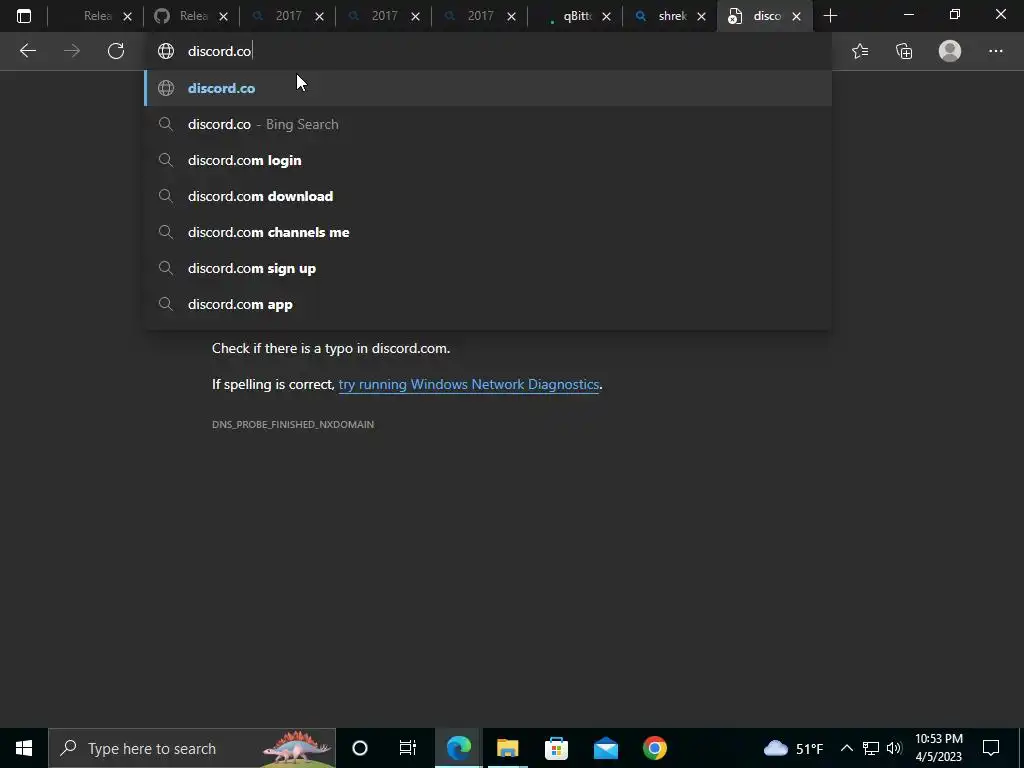Open the Favorites star icon
1024x768 pixels.
coord(860,51)
